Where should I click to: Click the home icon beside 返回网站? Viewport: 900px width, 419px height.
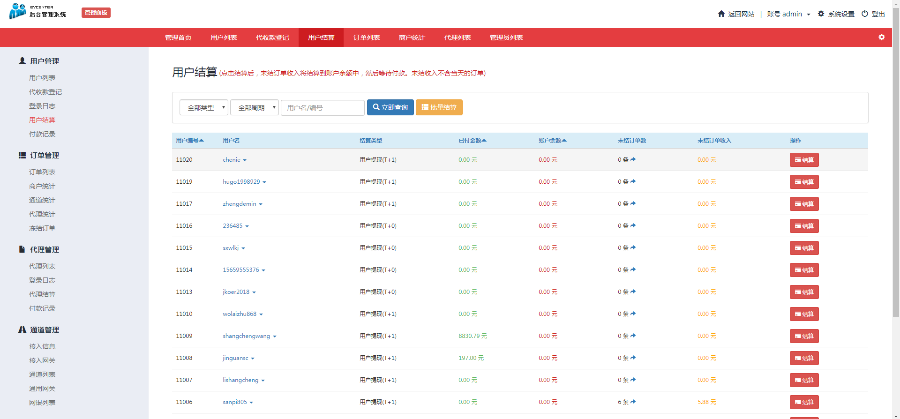point(721,14)
